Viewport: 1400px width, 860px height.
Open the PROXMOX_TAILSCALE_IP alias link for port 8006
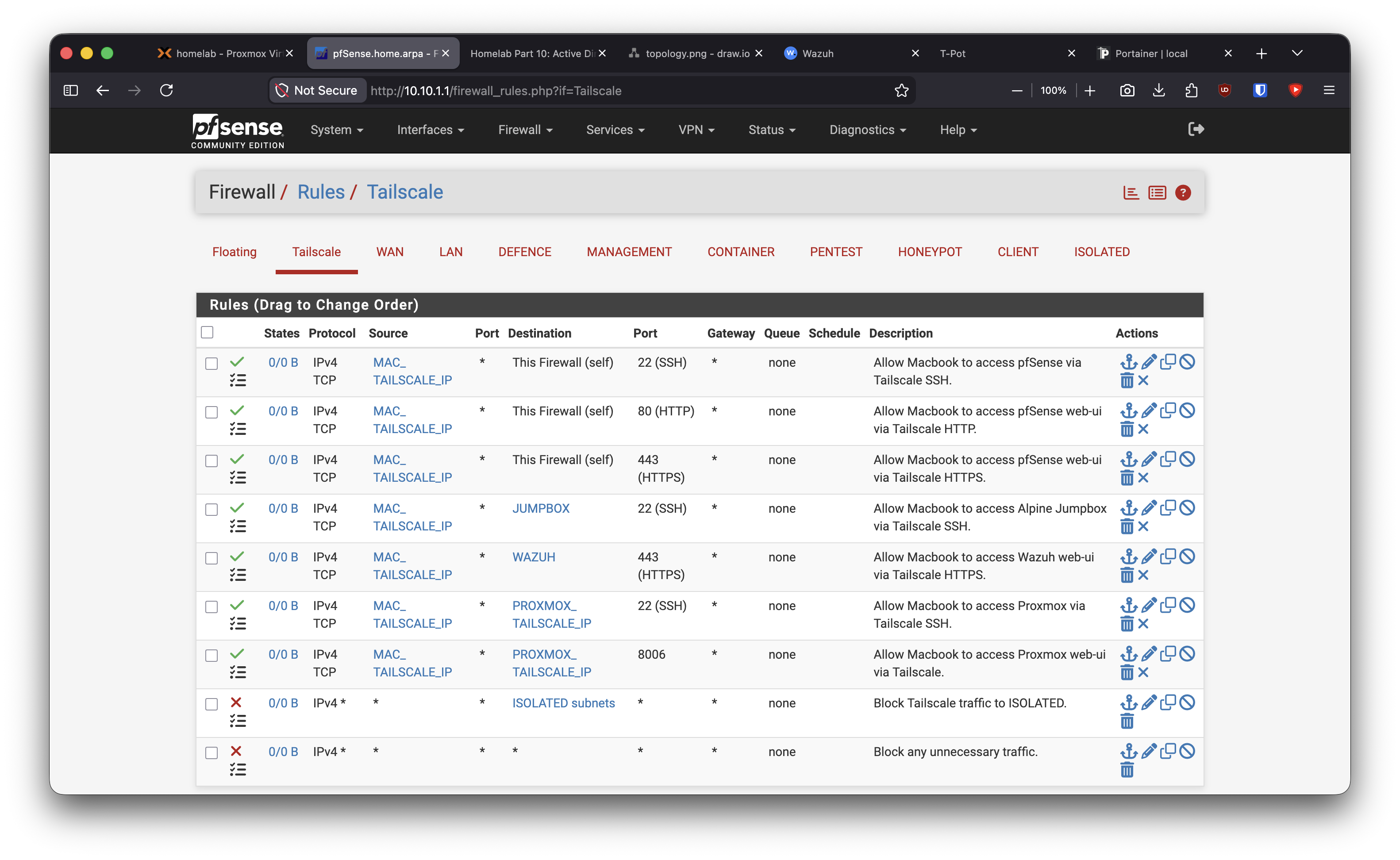click(x=551, y=663)
